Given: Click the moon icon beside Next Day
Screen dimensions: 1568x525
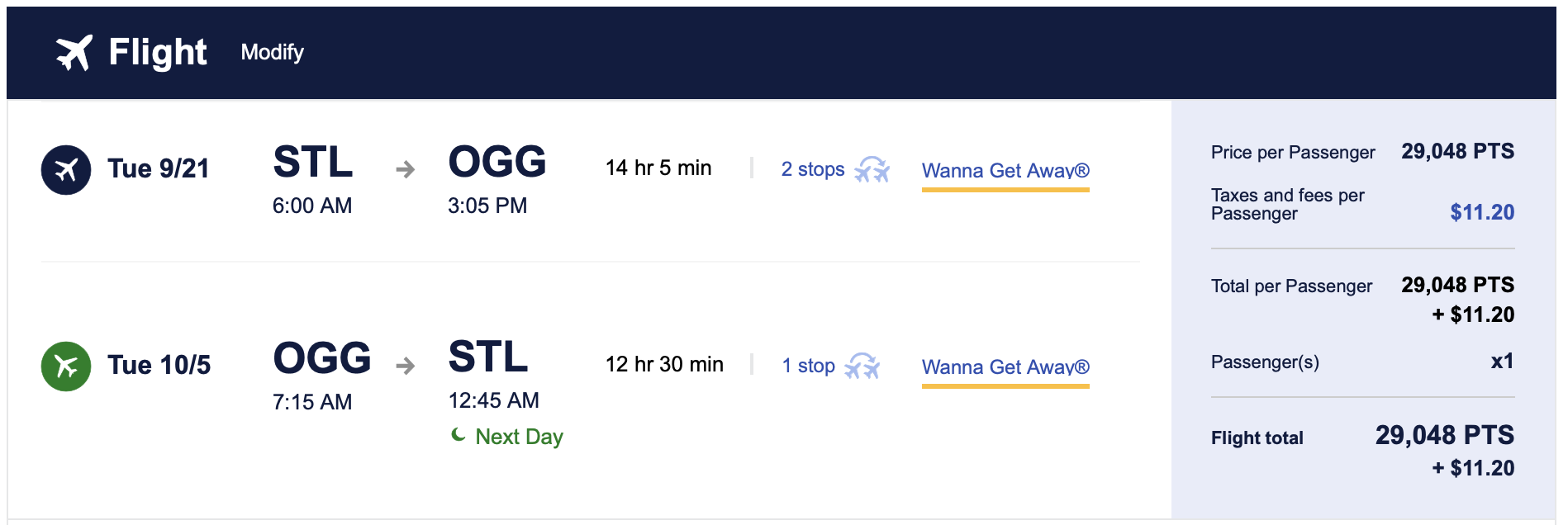Looking at the screenshot, I should [459, 434].
